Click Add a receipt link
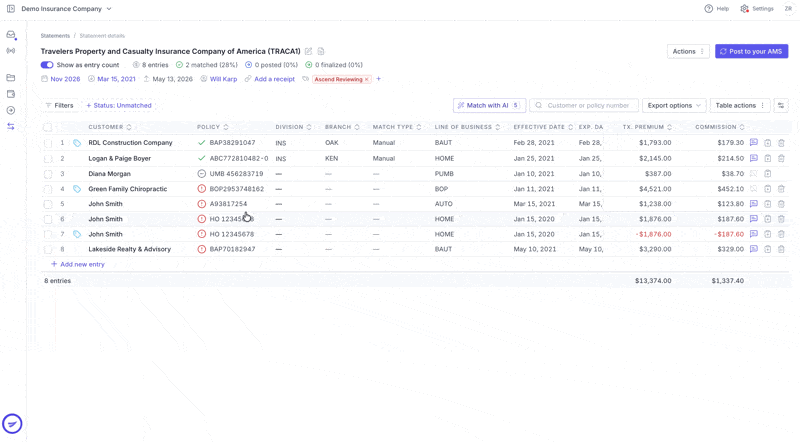 (x=270, y=79)
